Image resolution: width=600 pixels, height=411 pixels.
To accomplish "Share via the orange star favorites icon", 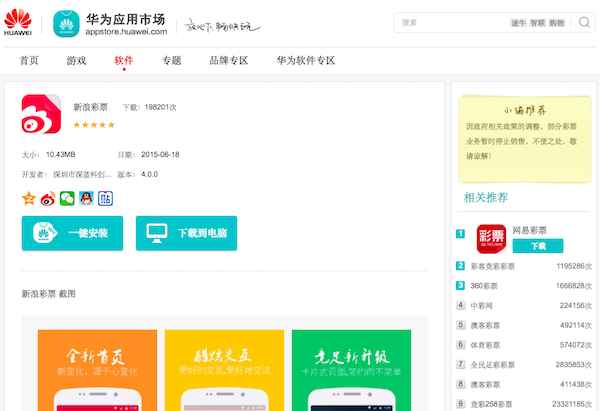I will coord(29,198).
